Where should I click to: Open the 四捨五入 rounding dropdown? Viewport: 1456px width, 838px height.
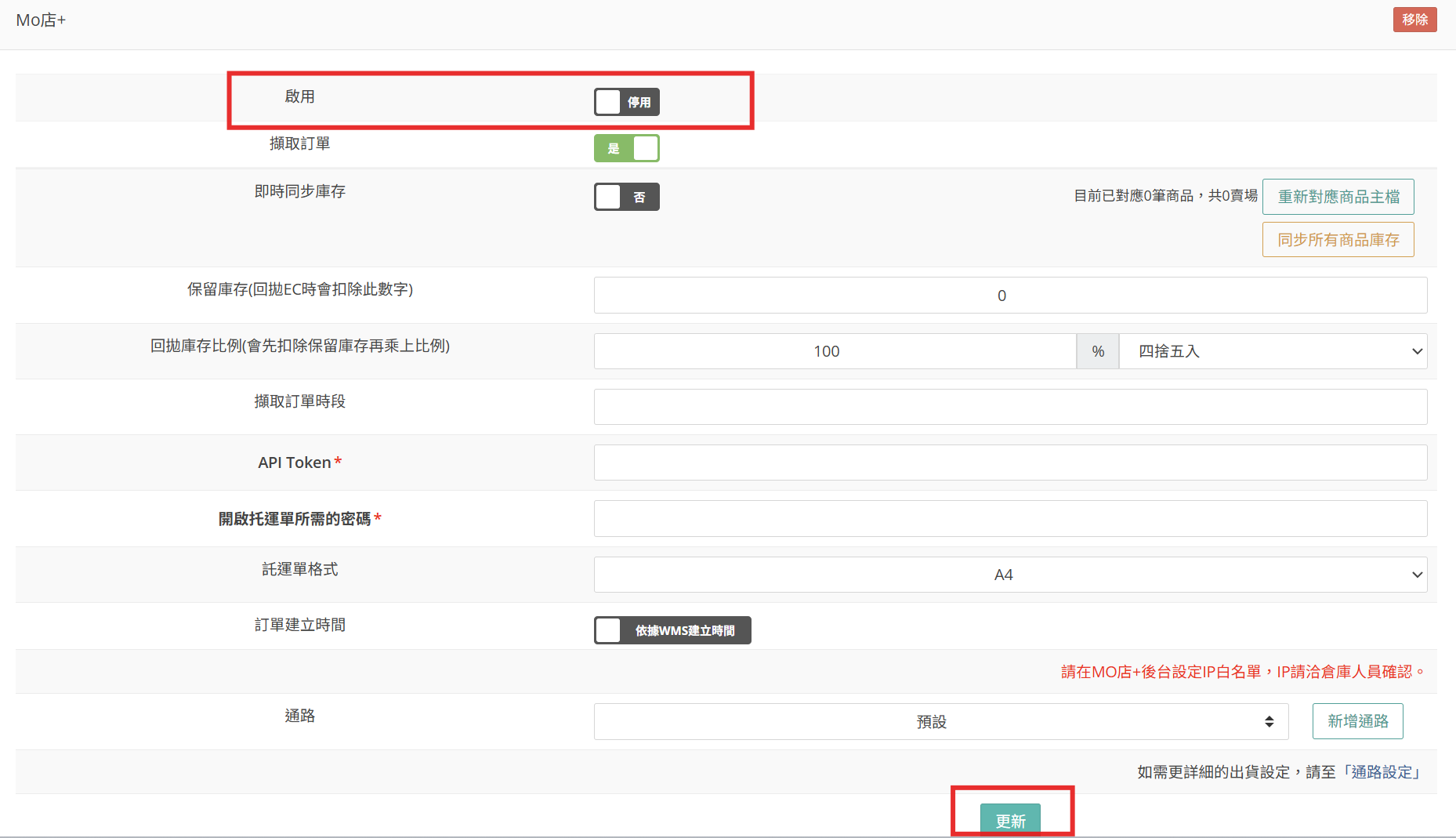[x=1272, y=351]
